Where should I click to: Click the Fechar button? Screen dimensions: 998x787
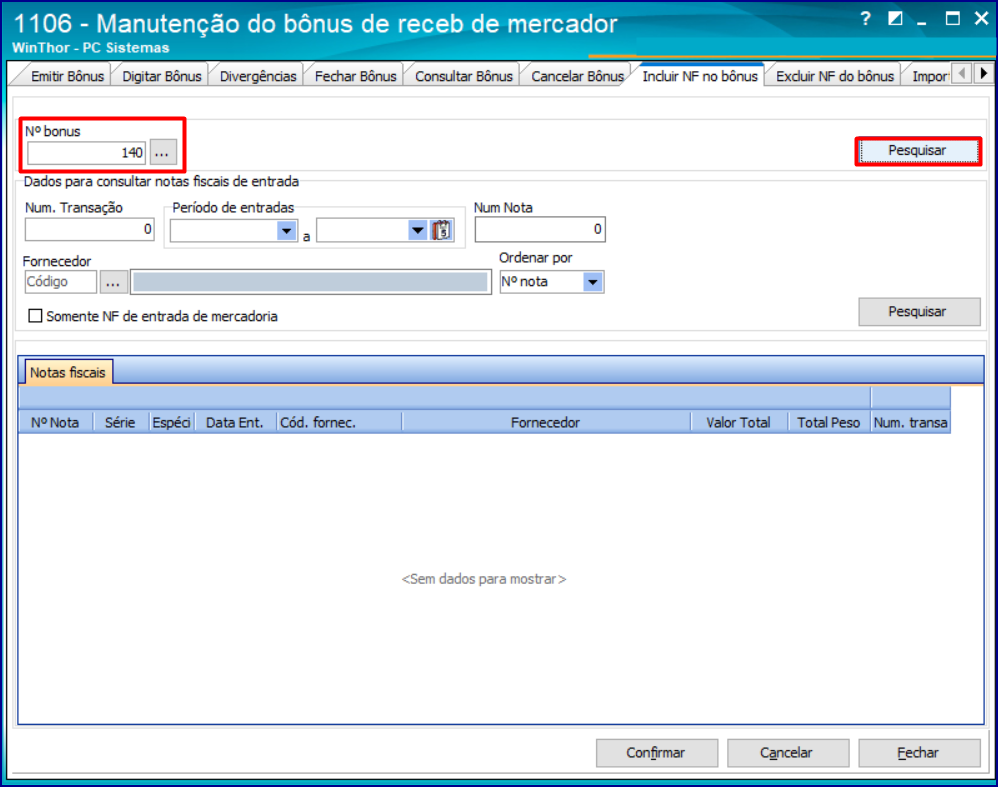tap(918, 753)
